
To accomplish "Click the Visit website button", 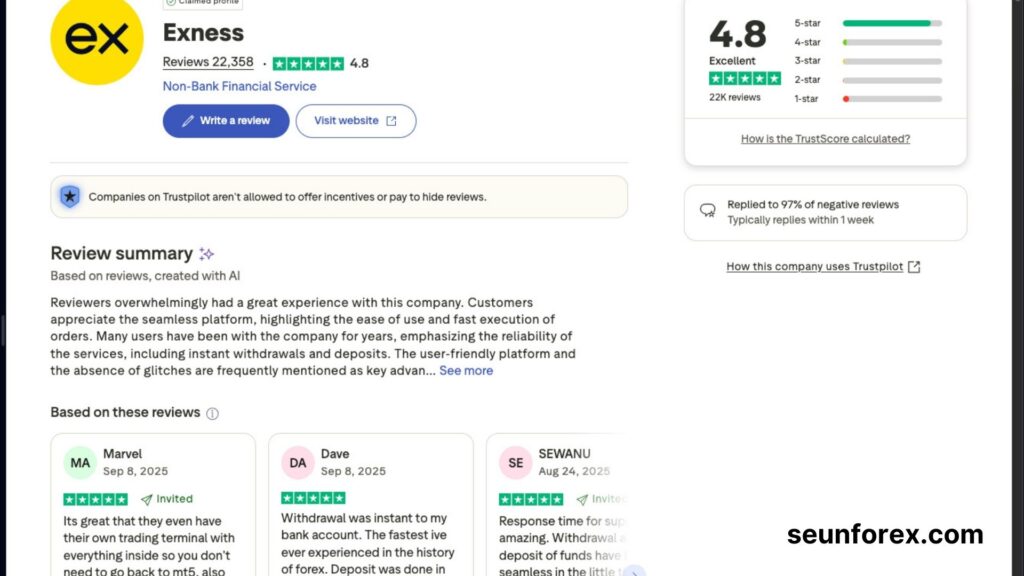I will (x=355, y=121).
